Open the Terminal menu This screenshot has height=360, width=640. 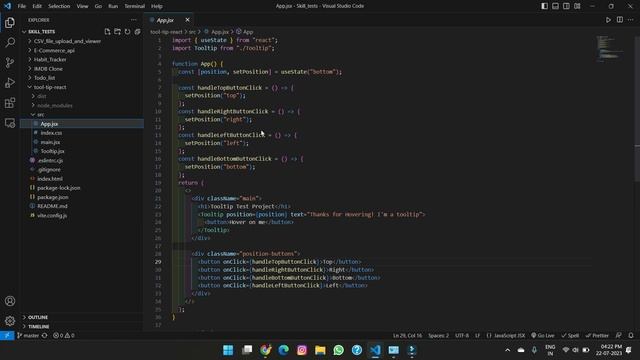135,6
